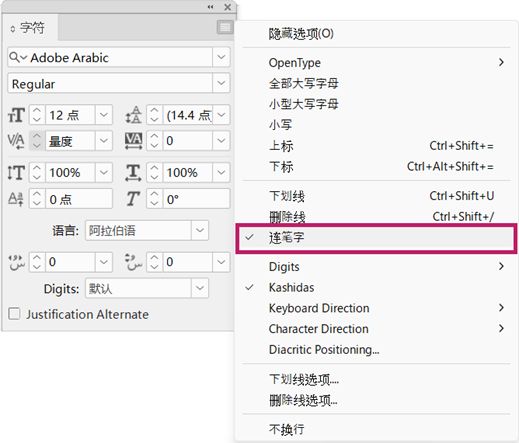Screen dimensions: 519x443
Task: Click the tracking stepper arrows
Action: coord(154,141)
